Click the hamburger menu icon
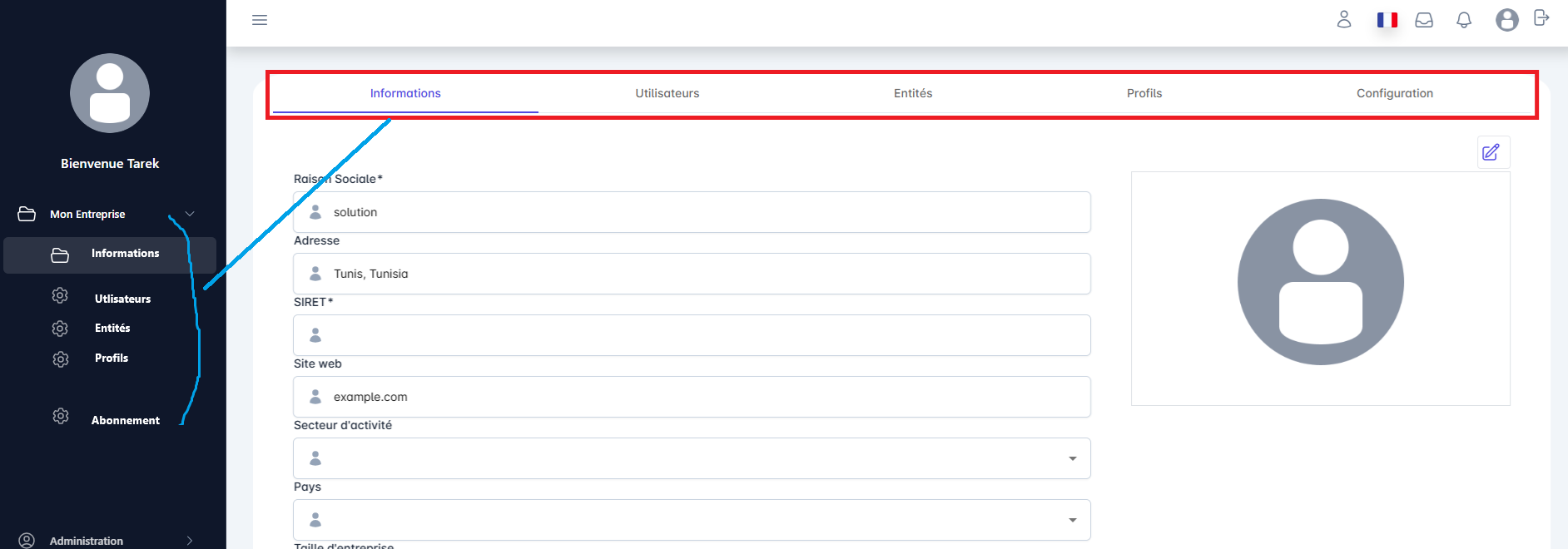 pyautogui.click(x=260, y=20)
